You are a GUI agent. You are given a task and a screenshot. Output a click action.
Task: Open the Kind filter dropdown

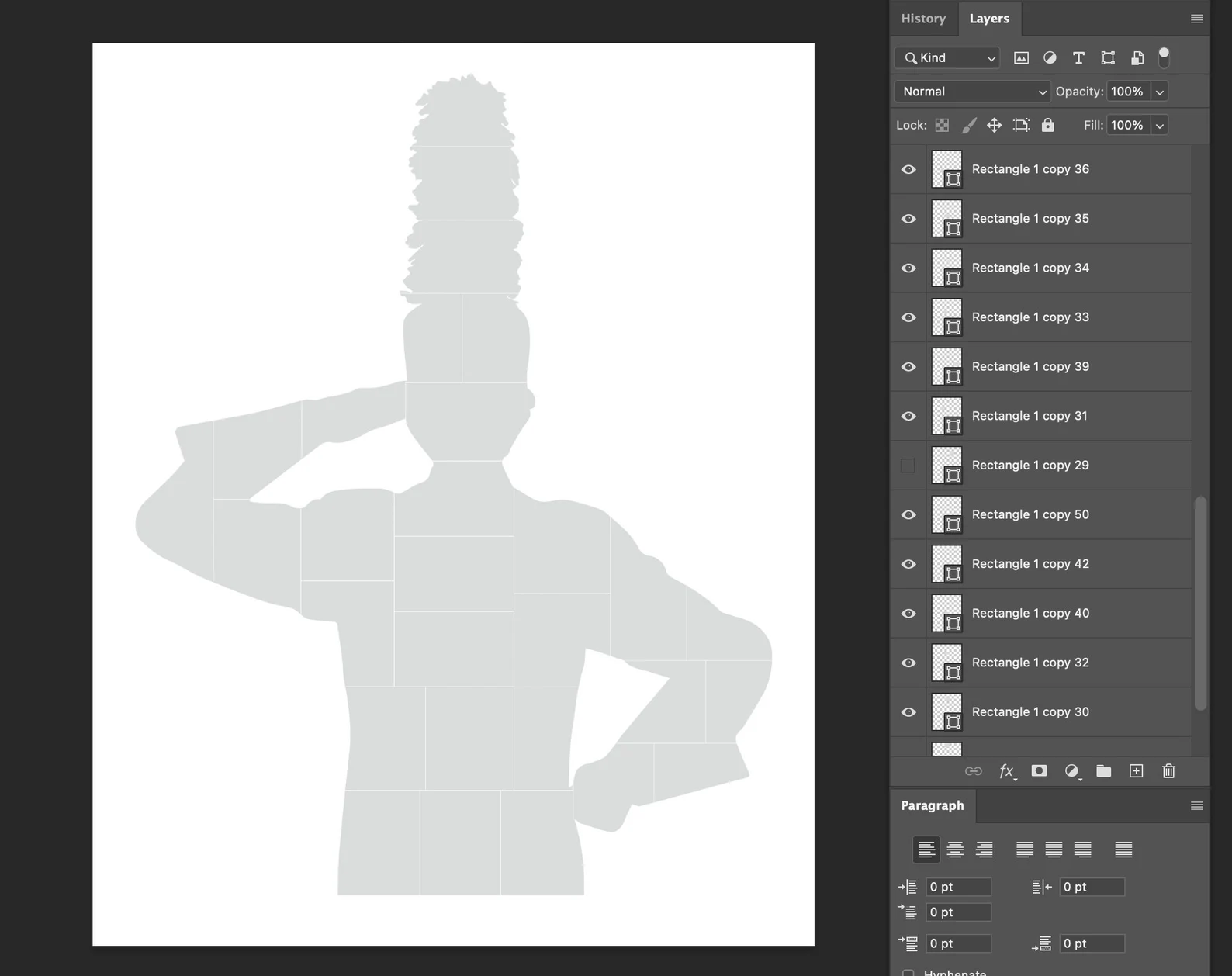[x=948, y=58]
